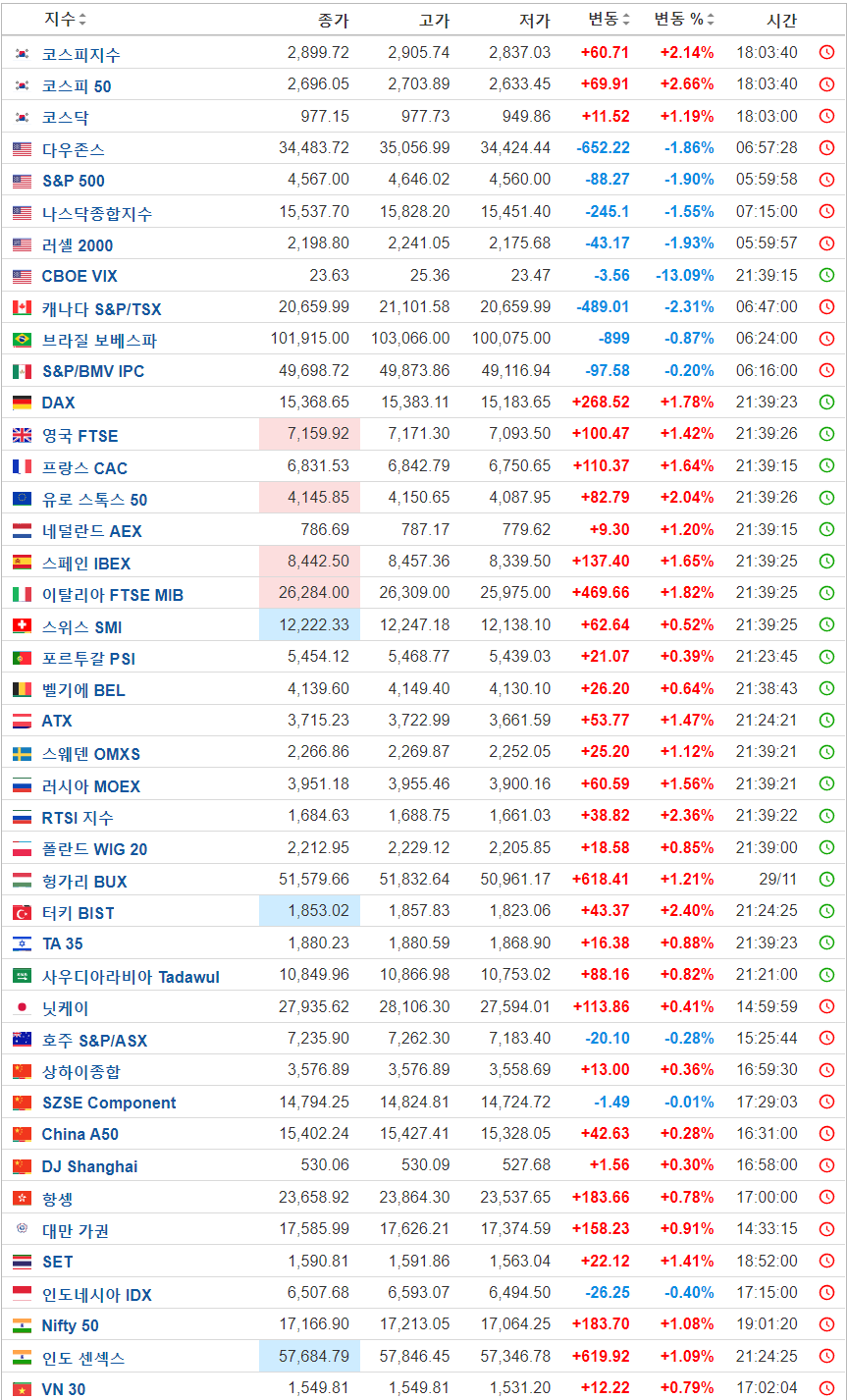The width and height of the screenshot is (848, 1400).
Task: Sort by the 변동 column header
Action: (609, 20)
